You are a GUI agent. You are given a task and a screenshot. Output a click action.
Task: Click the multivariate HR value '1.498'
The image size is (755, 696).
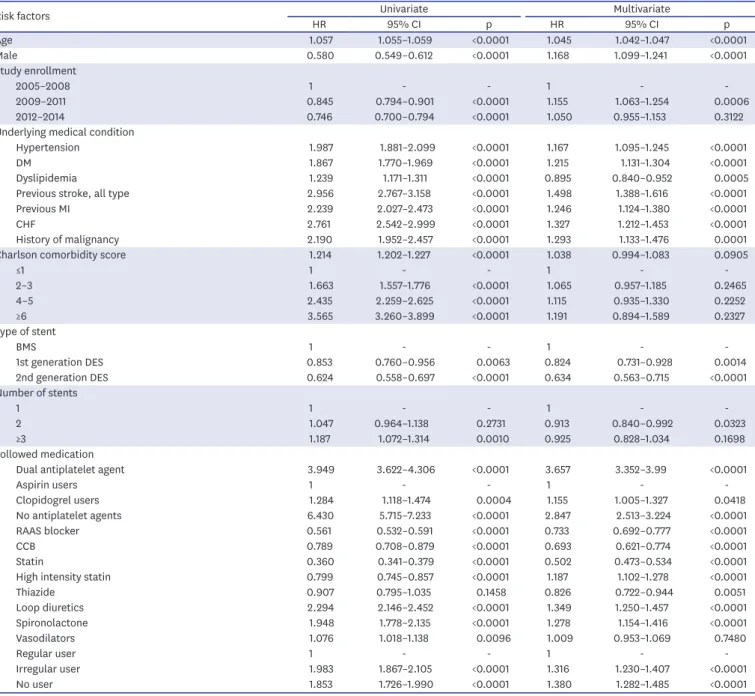click(x=559, y=194)
